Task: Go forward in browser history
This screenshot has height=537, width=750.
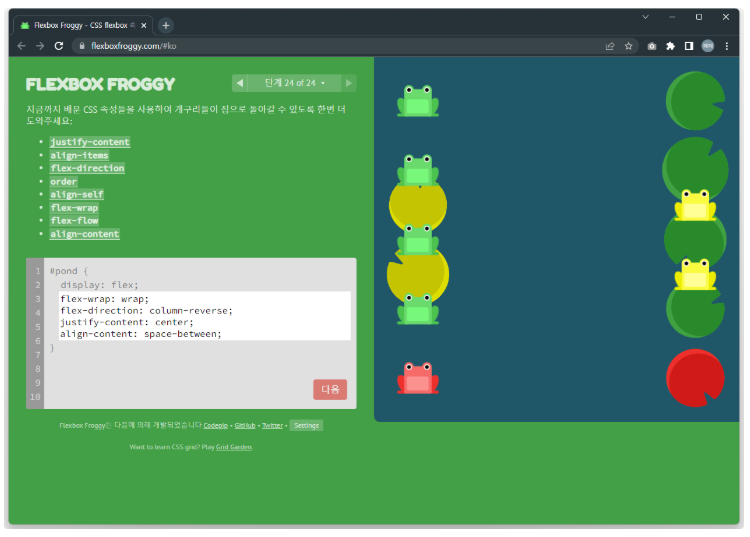Action: 40,46
